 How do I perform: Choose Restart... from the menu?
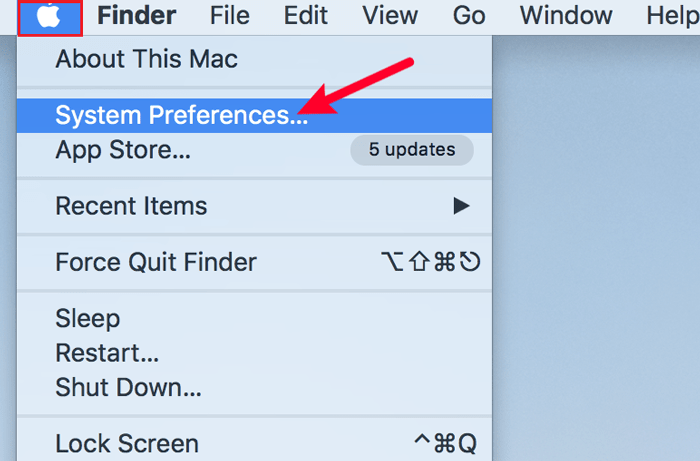107,352
